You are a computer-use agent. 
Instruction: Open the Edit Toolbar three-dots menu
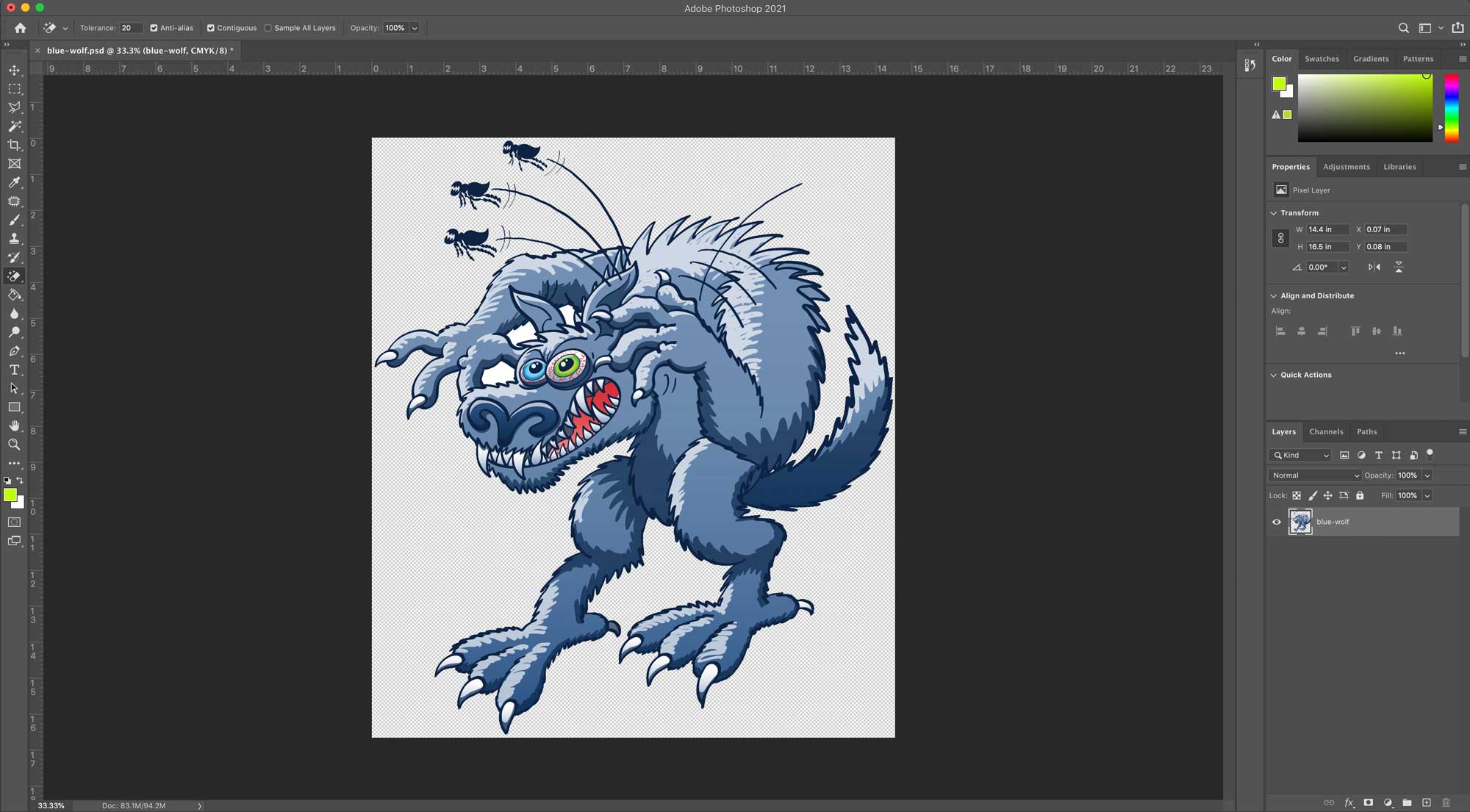pyautogui.click(x=14, y=464)
